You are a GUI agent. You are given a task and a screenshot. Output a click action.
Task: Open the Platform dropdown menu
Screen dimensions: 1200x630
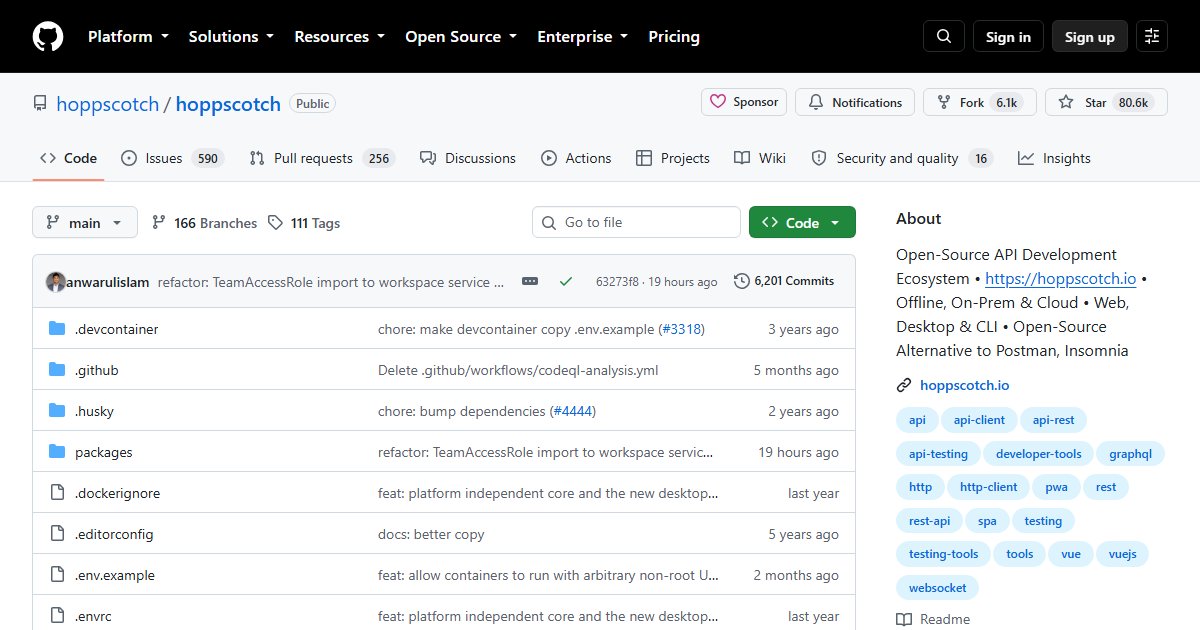click(128, 36)
